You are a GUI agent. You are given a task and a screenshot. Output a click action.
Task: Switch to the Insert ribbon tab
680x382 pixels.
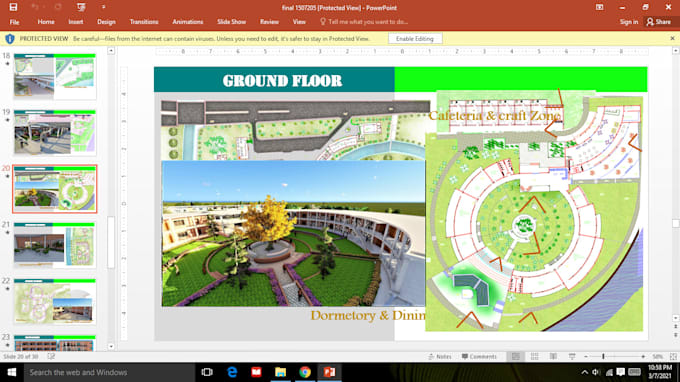pos(75,22)
